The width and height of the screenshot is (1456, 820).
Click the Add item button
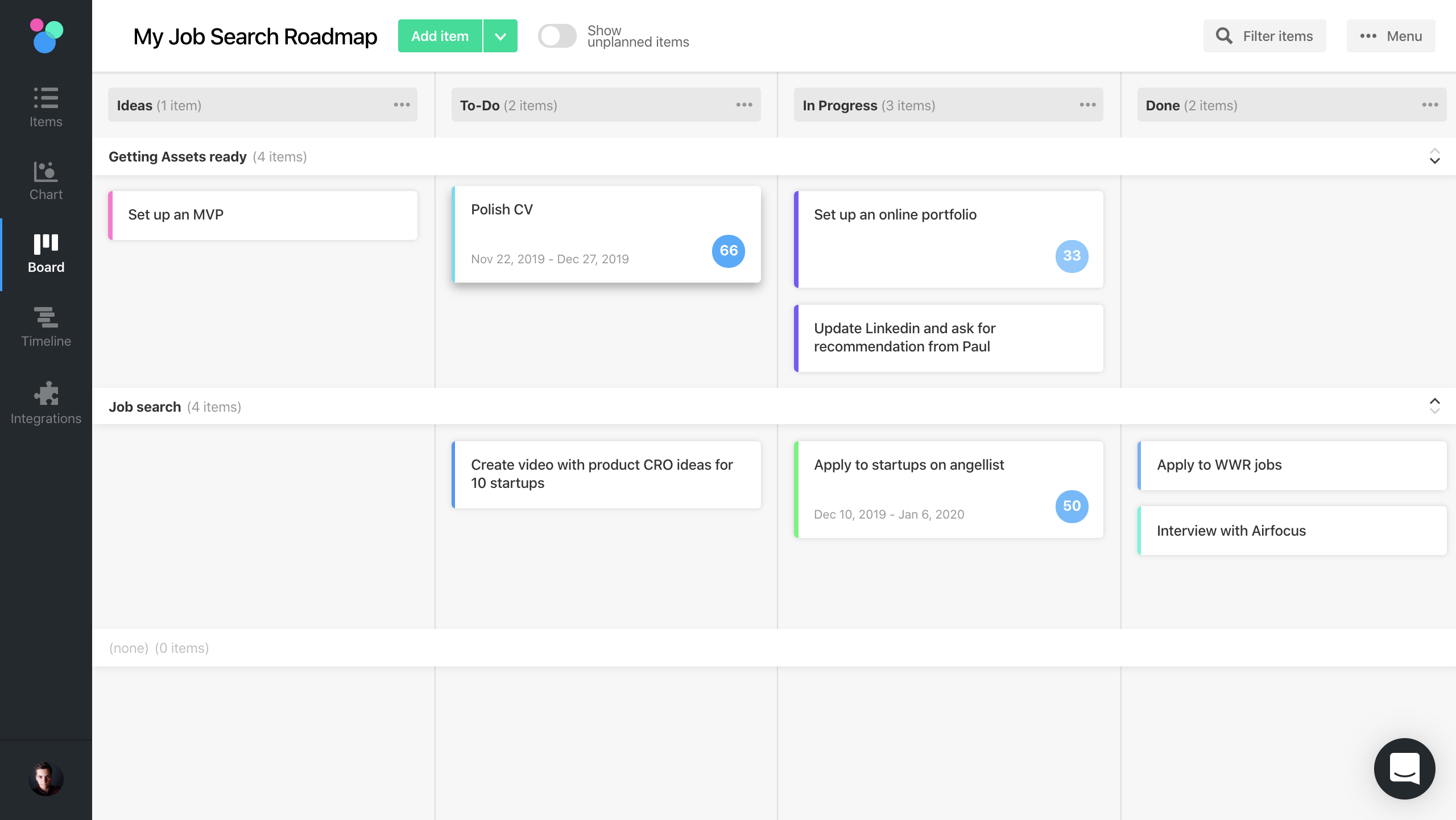pyautogui.click(x=440, y=36)
